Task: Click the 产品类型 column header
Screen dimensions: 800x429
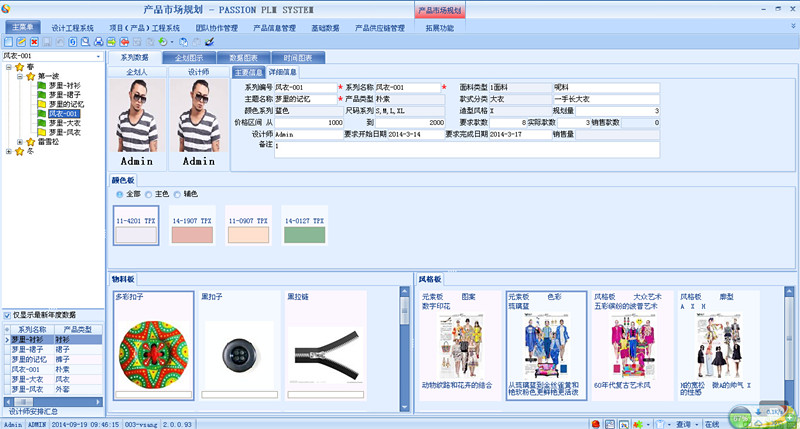Action: point(78,330)
